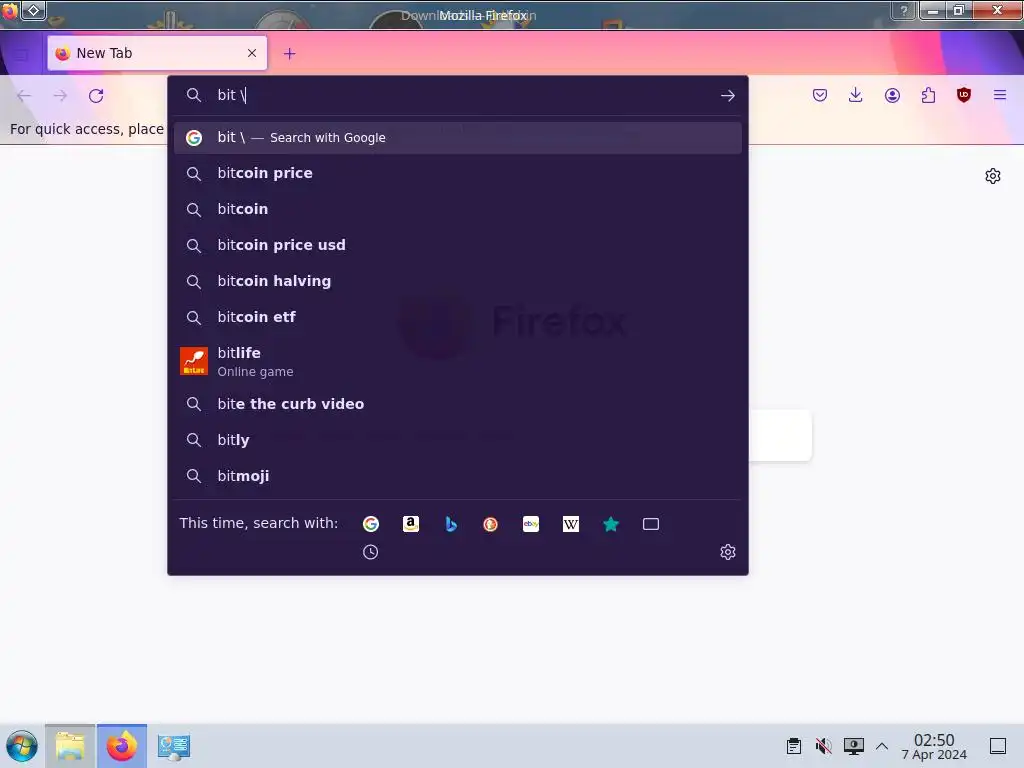This screenshot has width=1024, height=768.
Task: Open New Tab page personalize gear
Action: pyautogui.click(x=993, y=176)
